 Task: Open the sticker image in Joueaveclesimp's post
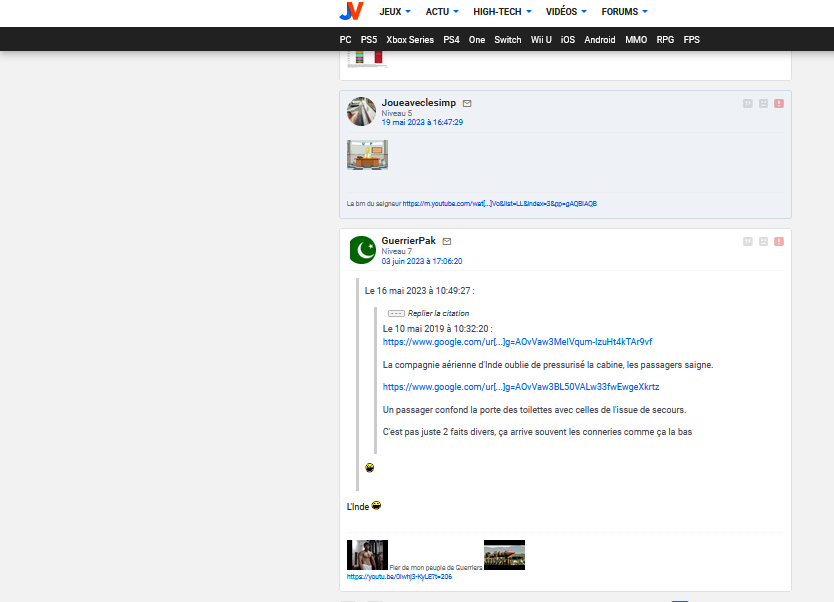[x=368, y=155]
